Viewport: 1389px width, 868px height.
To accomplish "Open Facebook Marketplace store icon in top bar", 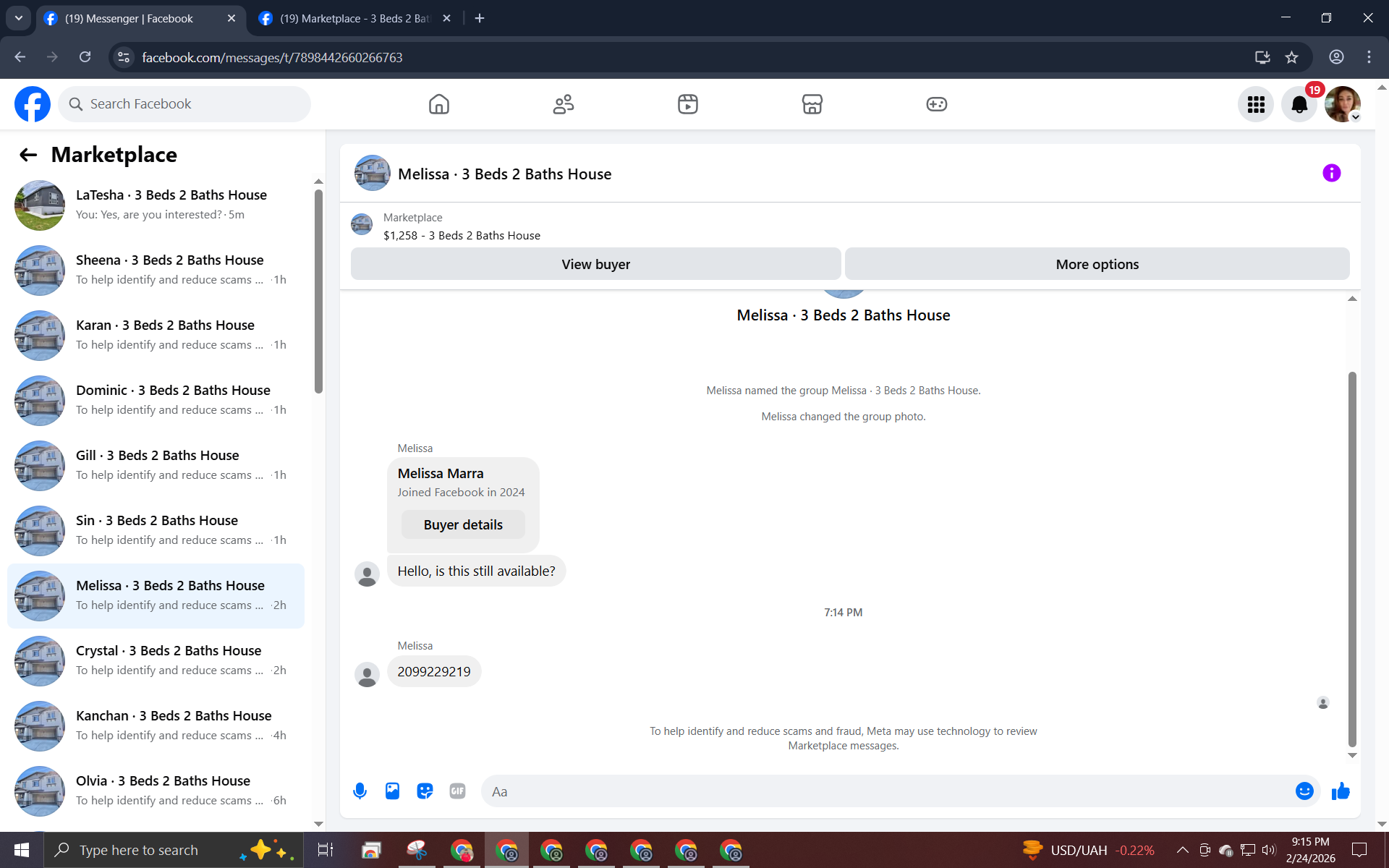I will (x=812, y=104).
